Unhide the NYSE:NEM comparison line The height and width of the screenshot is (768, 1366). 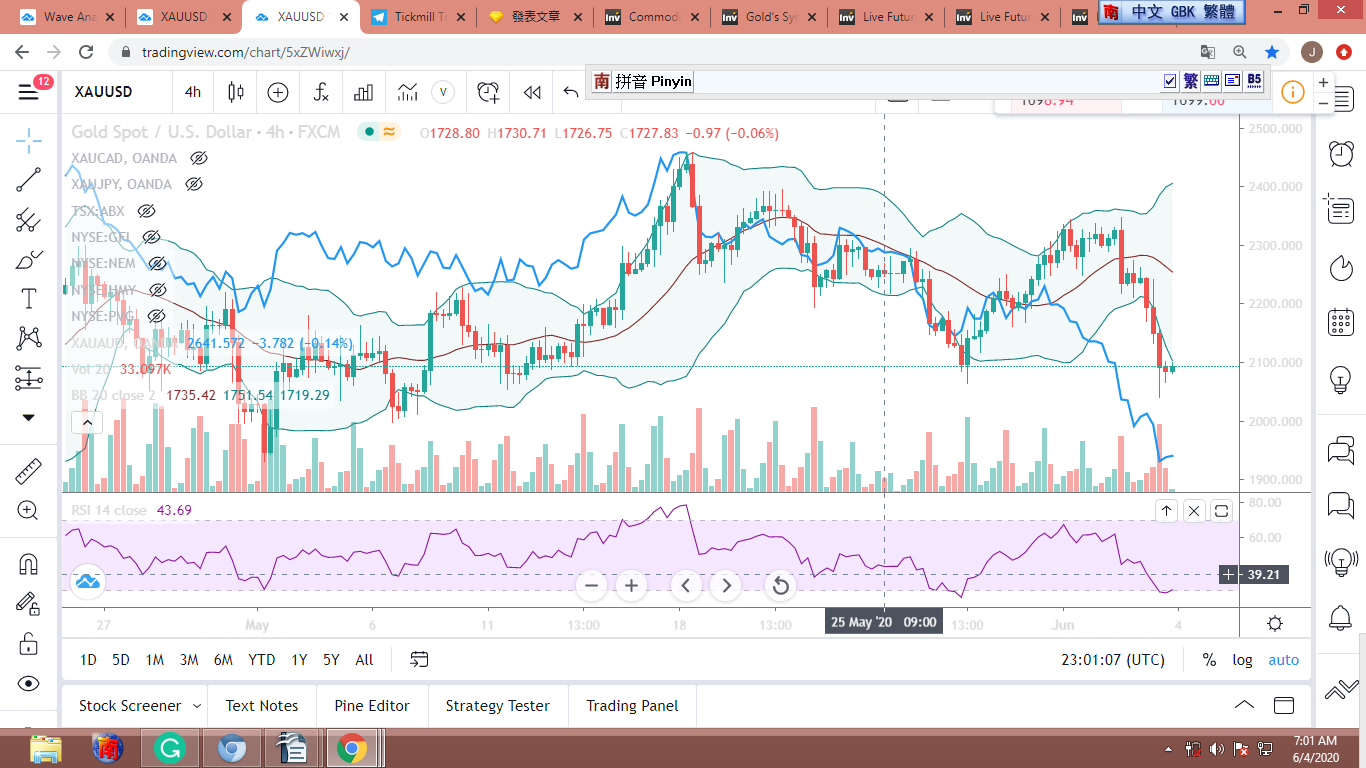point(157,263)
